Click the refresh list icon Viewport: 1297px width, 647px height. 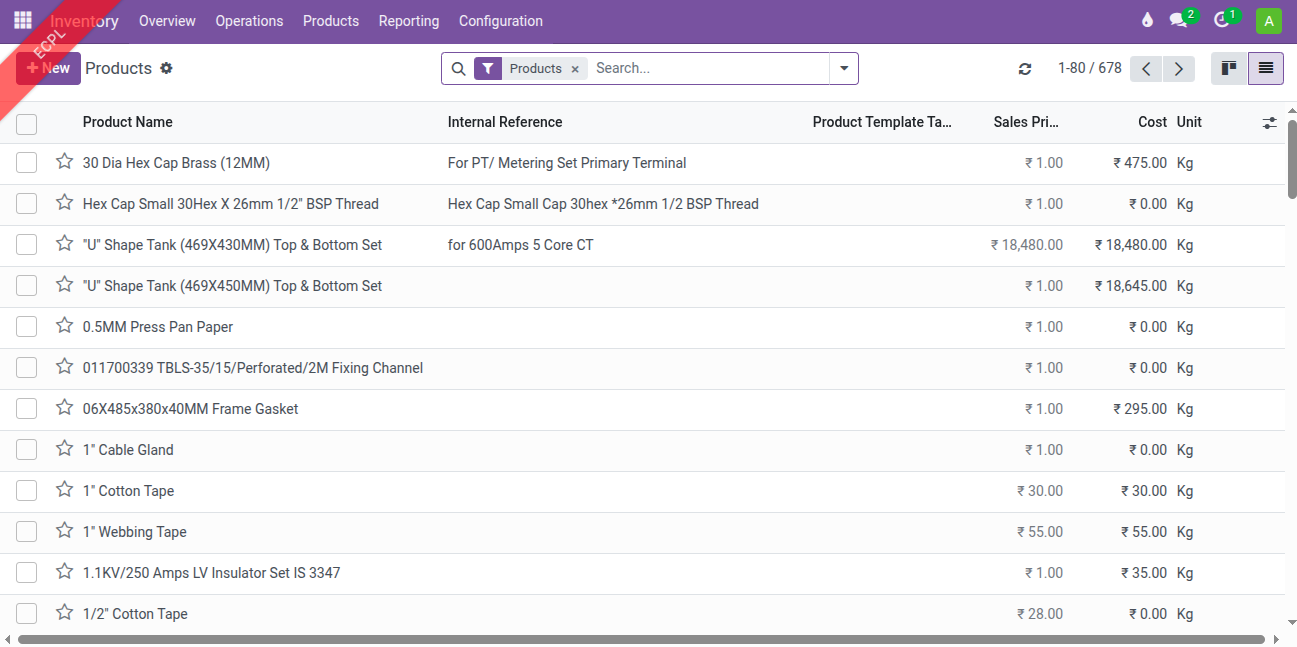[x=1025, y=69]
